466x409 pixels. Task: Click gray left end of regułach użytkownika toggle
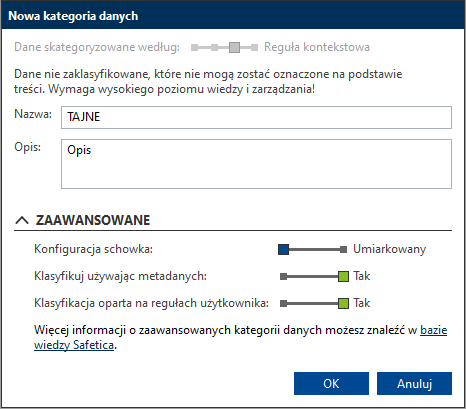pyautogui.click(x=284, y=303)
